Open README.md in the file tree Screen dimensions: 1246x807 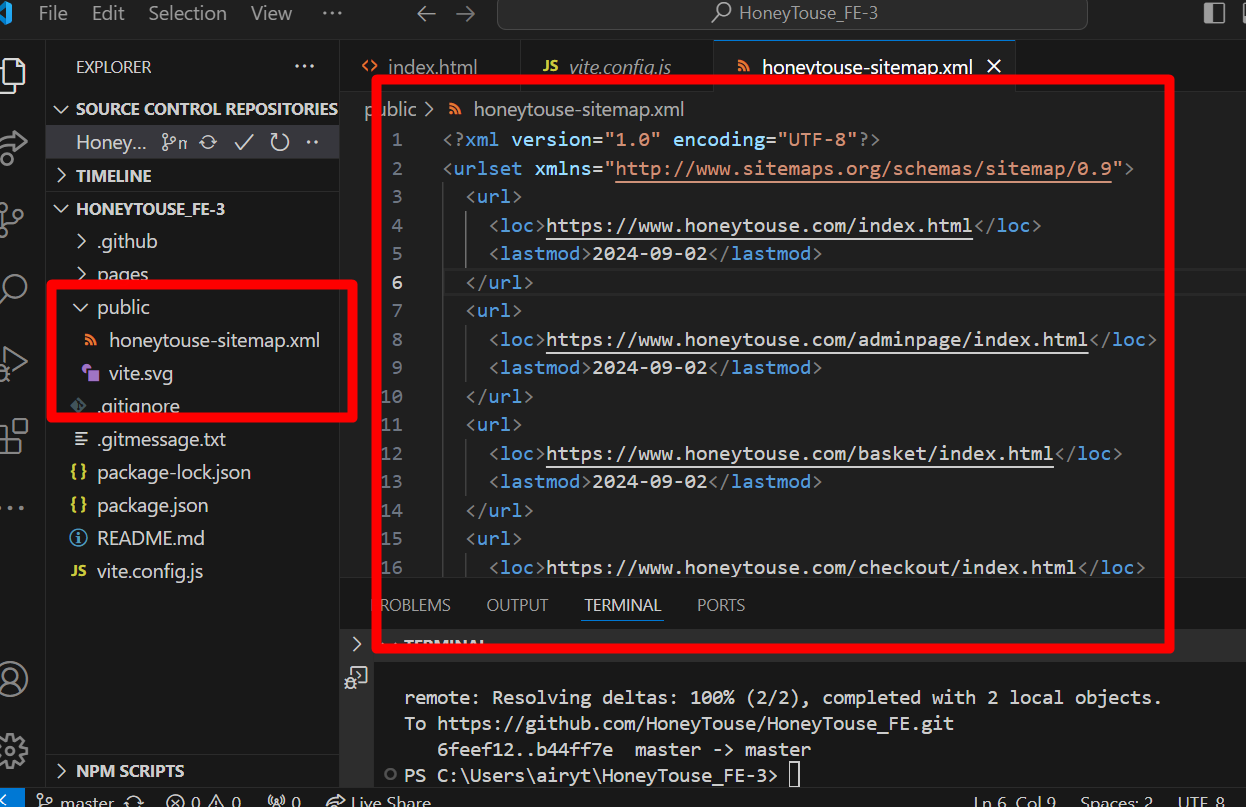150,538
